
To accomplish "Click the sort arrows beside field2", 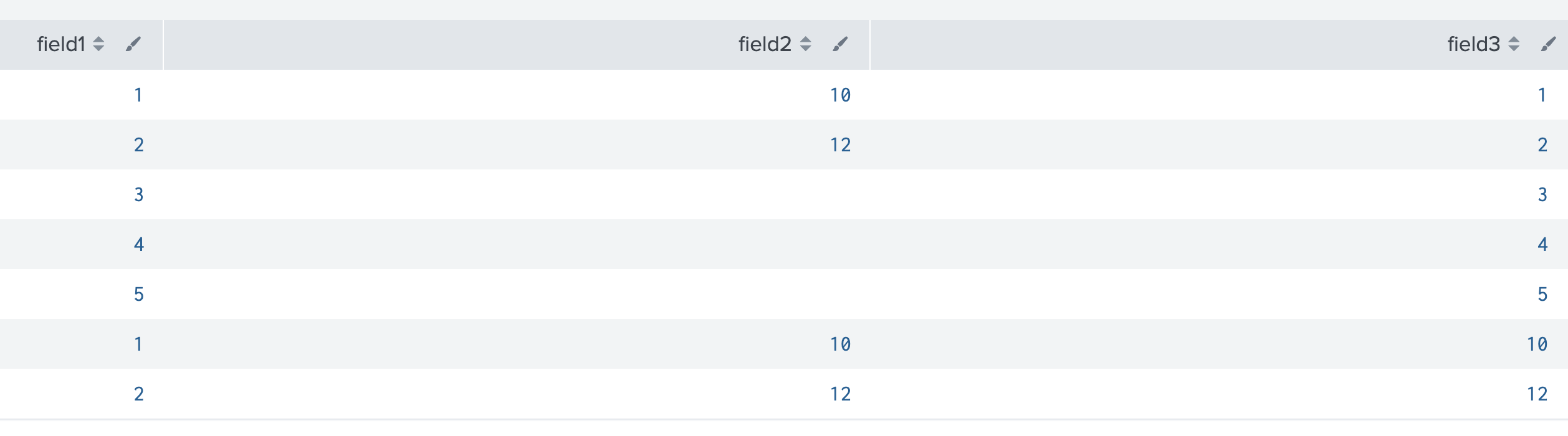I will (x=805, y=44).
